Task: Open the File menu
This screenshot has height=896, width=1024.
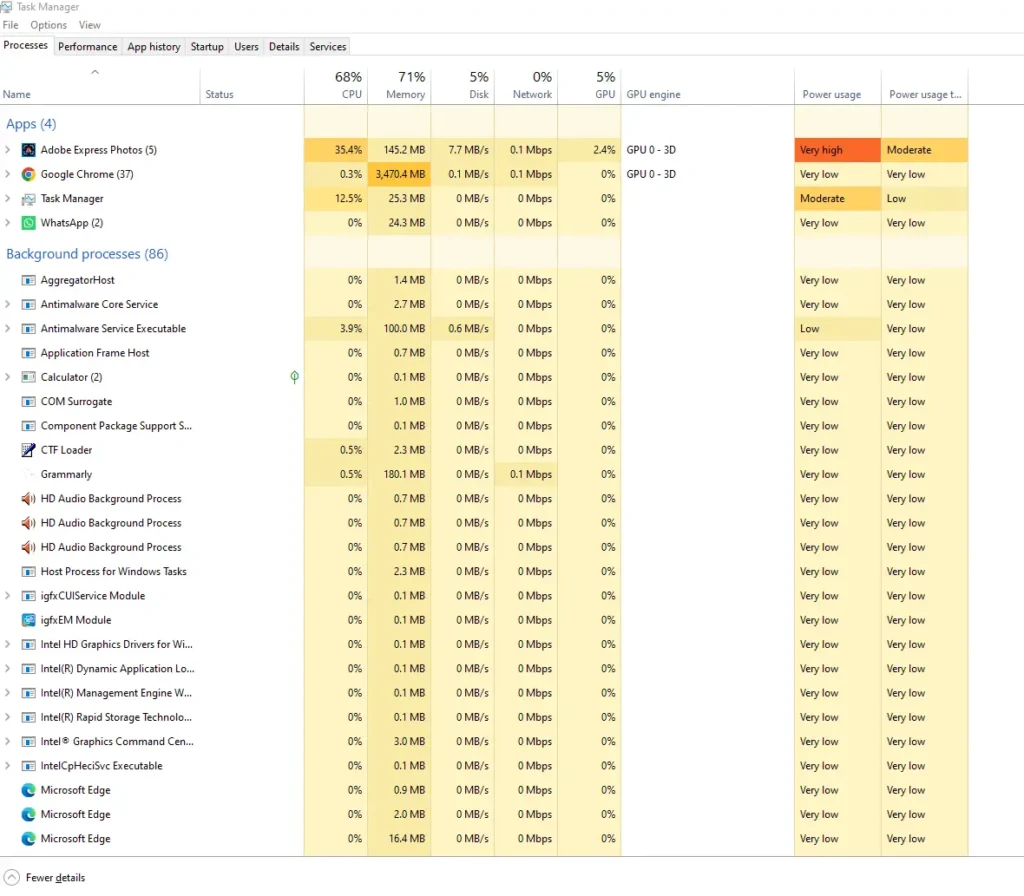Action: [x=10, y=25]
